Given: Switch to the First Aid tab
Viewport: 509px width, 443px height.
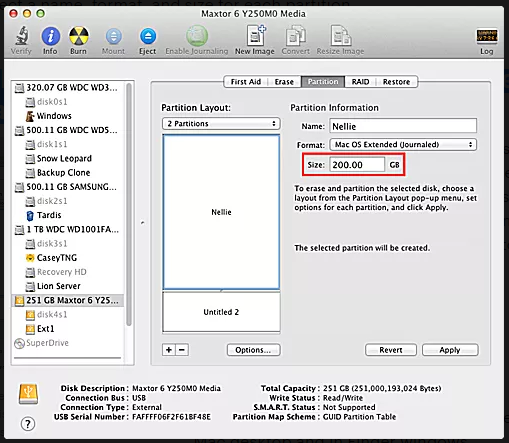Looking at the screenshot, I should coord(246,82).
